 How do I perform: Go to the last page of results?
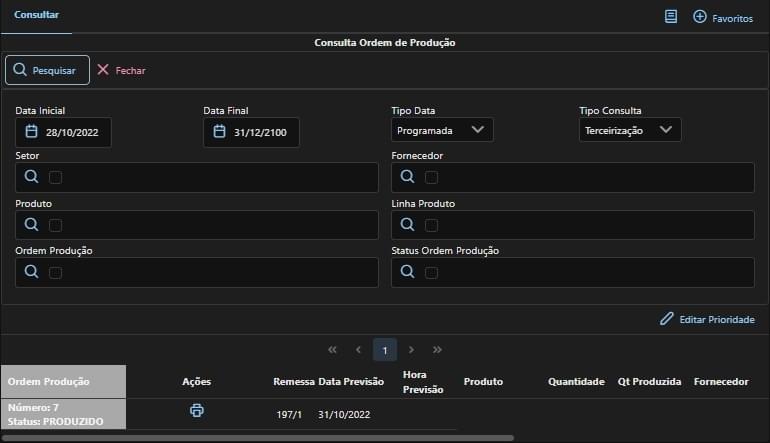437,350
